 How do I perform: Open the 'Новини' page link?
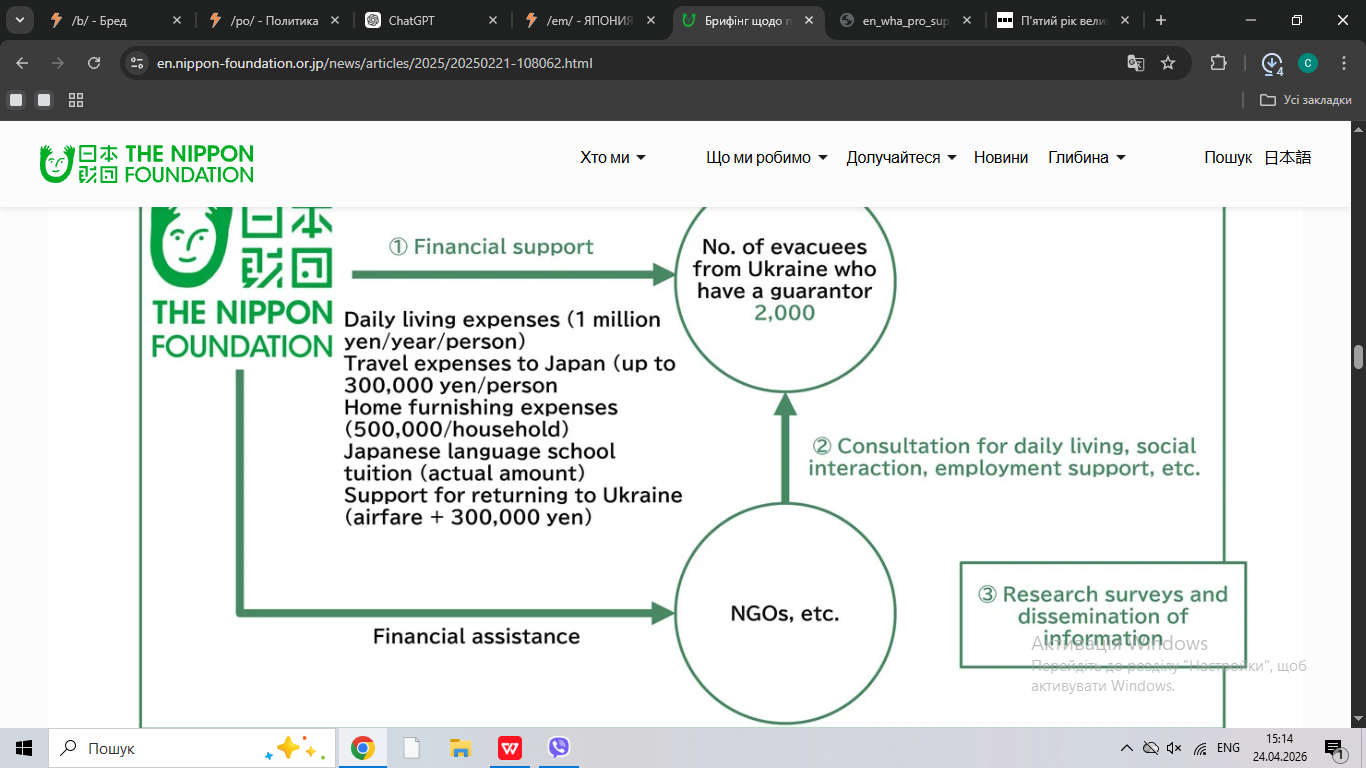coord(1001,157)
